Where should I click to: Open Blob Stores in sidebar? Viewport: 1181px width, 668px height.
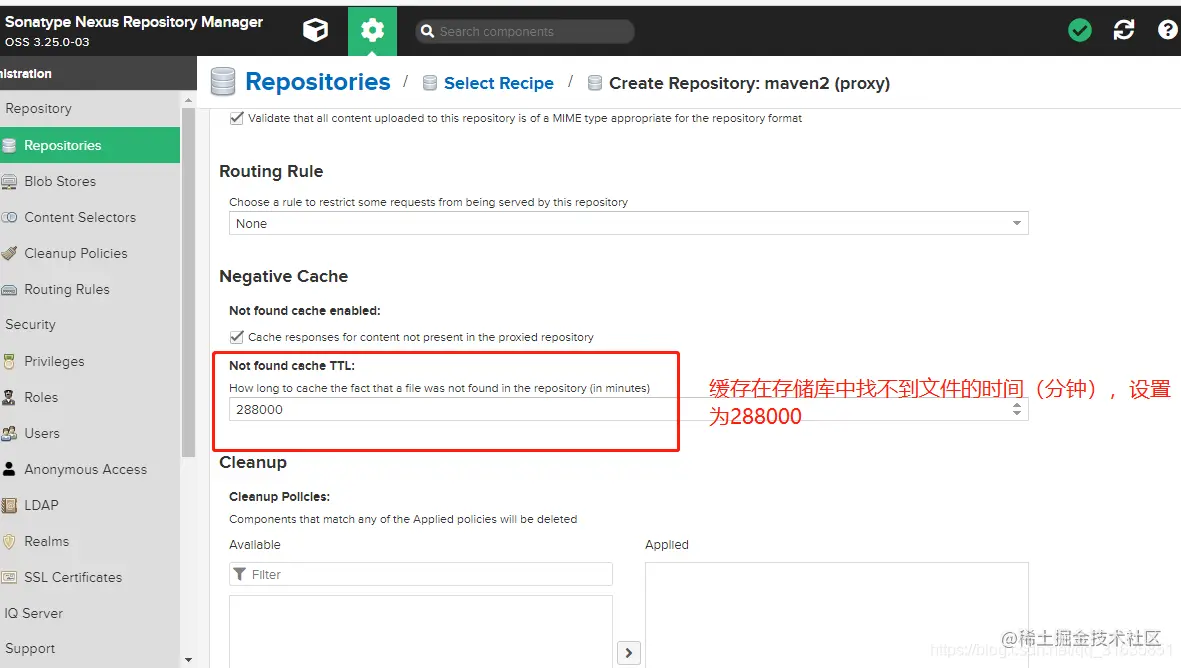click(60, 181)
